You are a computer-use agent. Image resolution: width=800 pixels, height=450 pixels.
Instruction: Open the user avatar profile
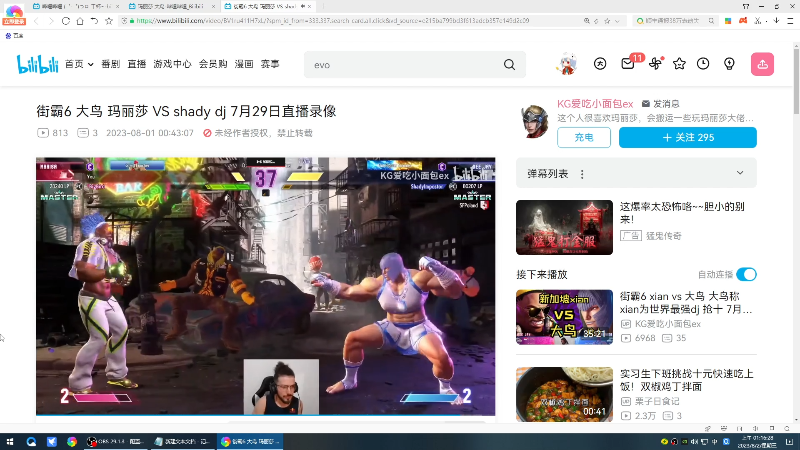(567, 64)
